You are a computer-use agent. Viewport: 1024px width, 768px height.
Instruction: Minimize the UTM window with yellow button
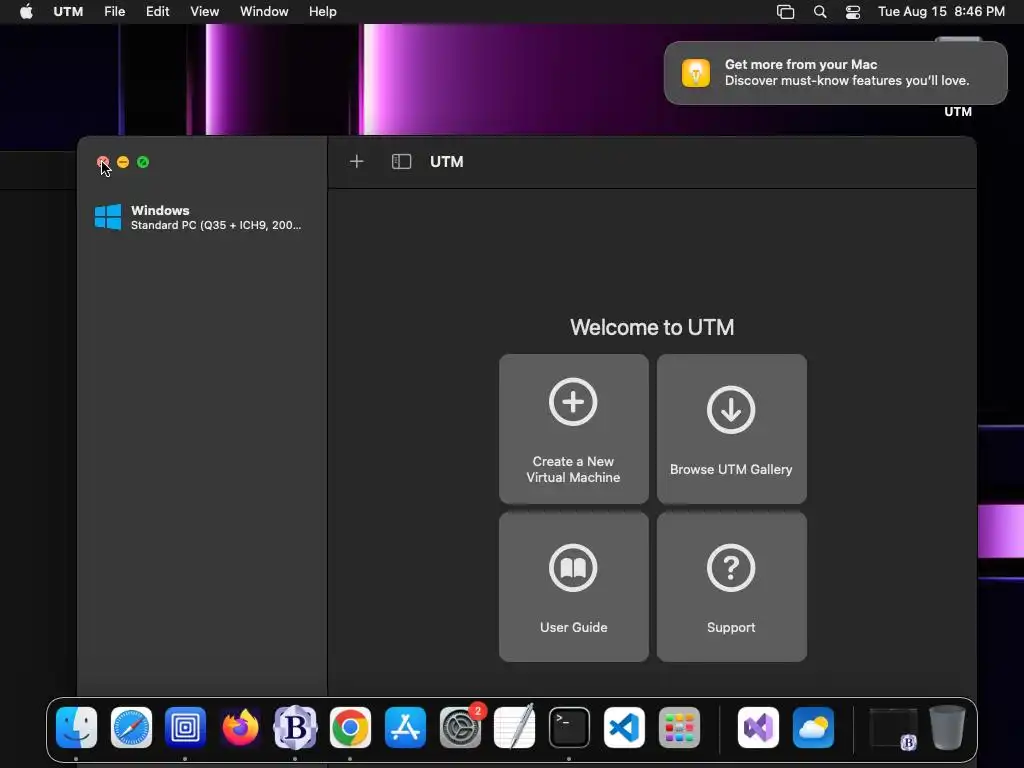(x=123, y=162)
